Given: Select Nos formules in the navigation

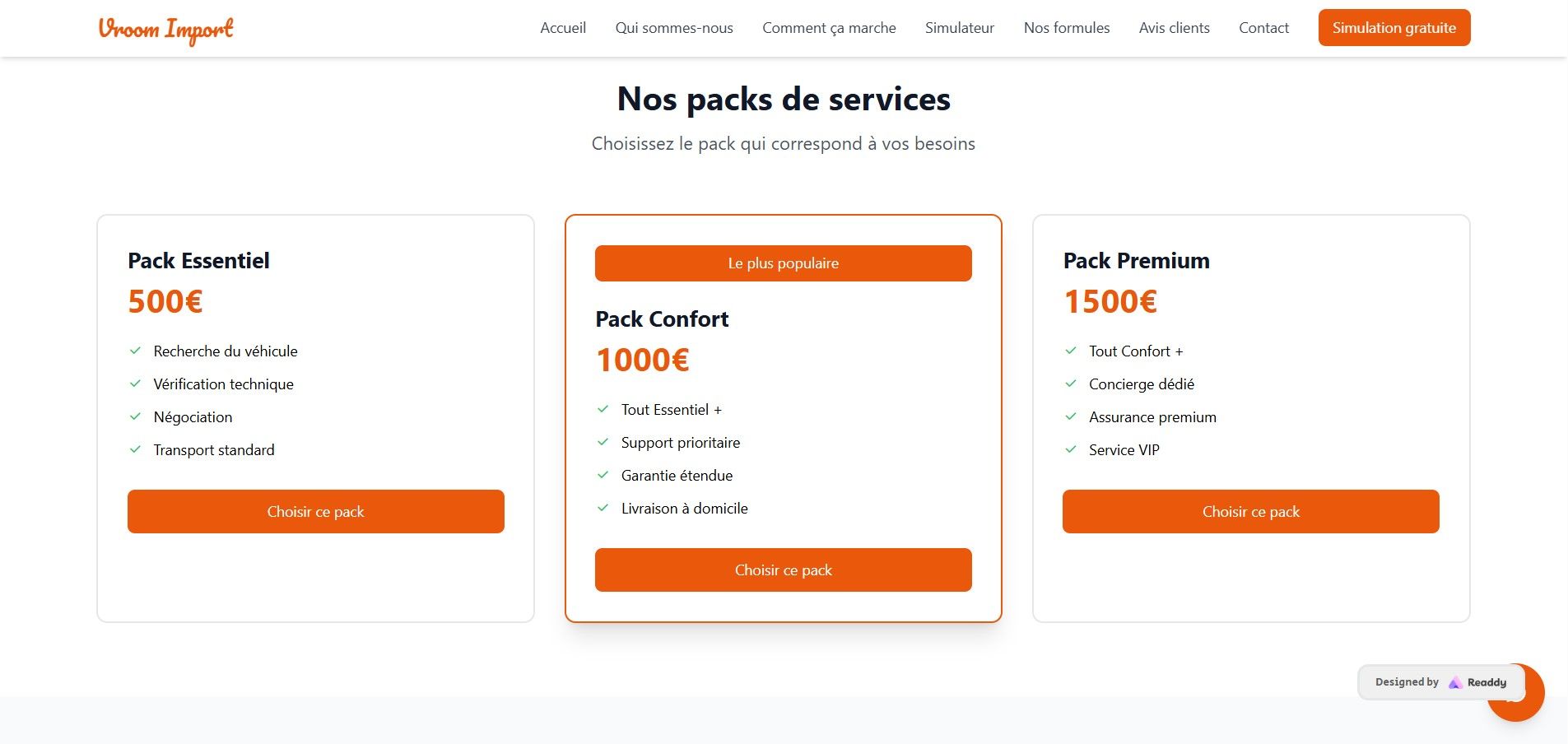Looking at the screenshot, I should click(x=1067, y=28).
